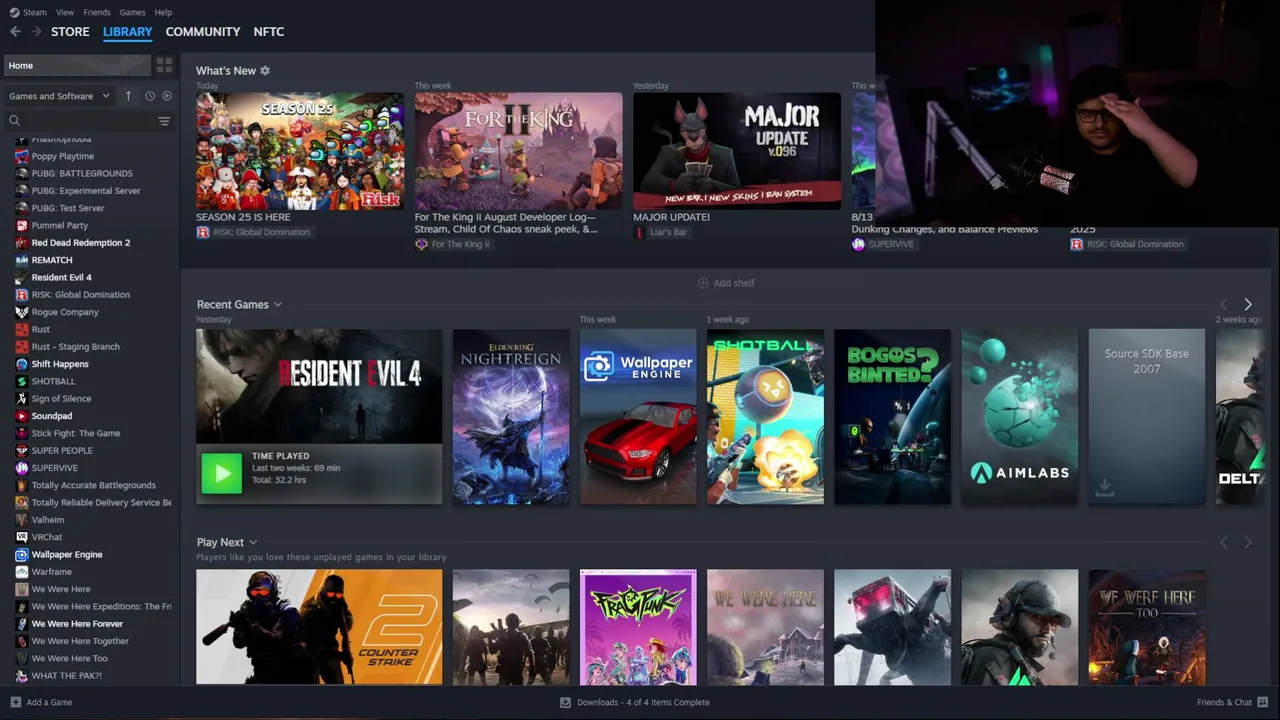Open Elden Ring Nightreign game cover
The height and width of the screenshot is (720, 1280).
click(x=510, y=416)
